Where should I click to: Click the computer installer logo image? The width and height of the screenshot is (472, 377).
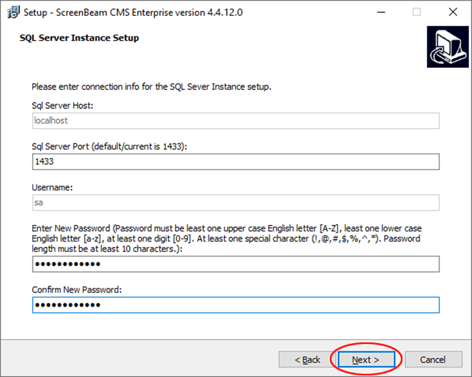pos(448,47)
